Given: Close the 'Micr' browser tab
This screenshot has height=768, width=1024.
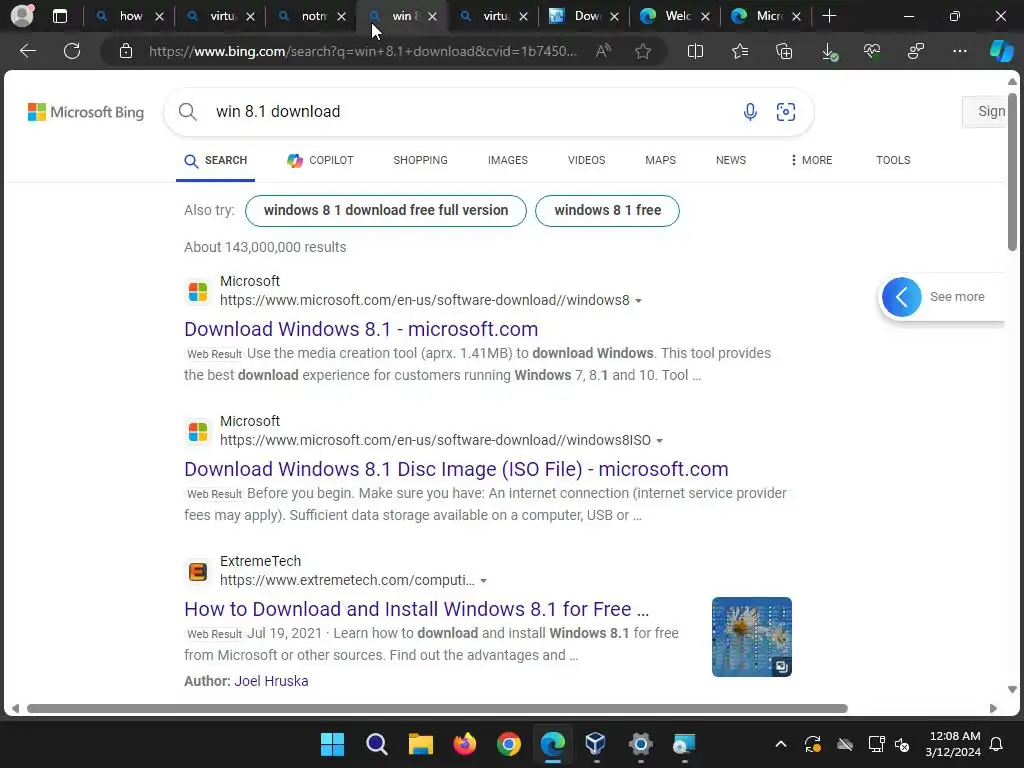Looking at the screenshot, I should pyautogui.click(x=796, y=16).
